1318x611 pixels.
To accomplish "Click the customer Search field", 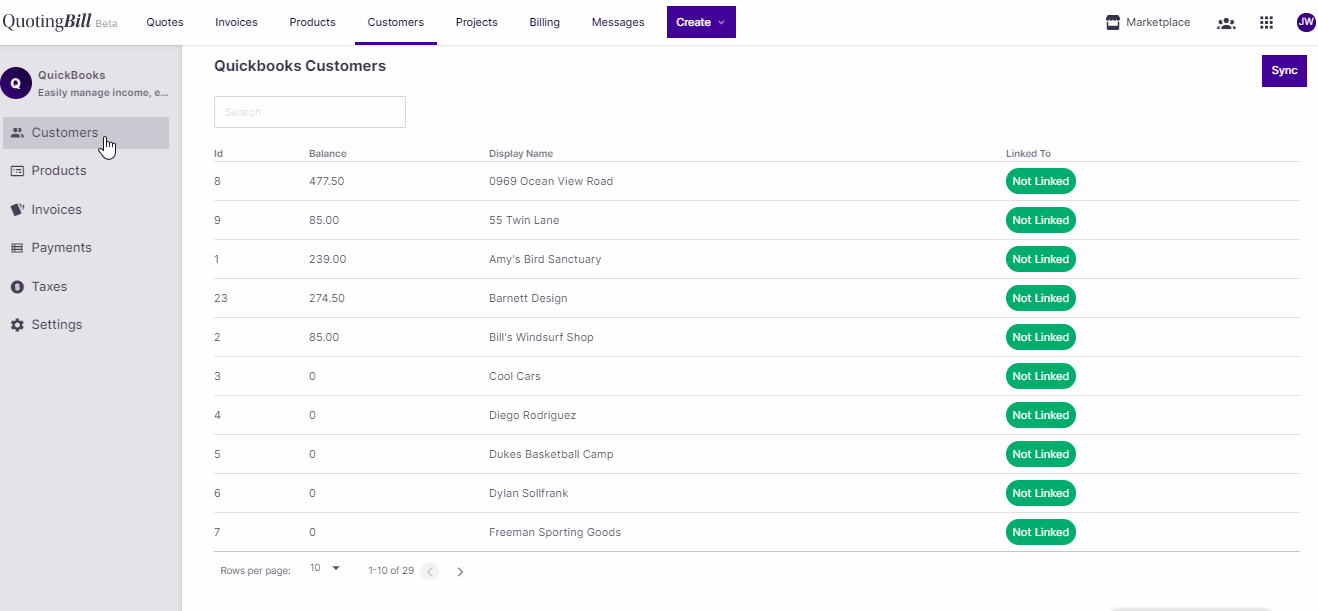I will (310, 112).
